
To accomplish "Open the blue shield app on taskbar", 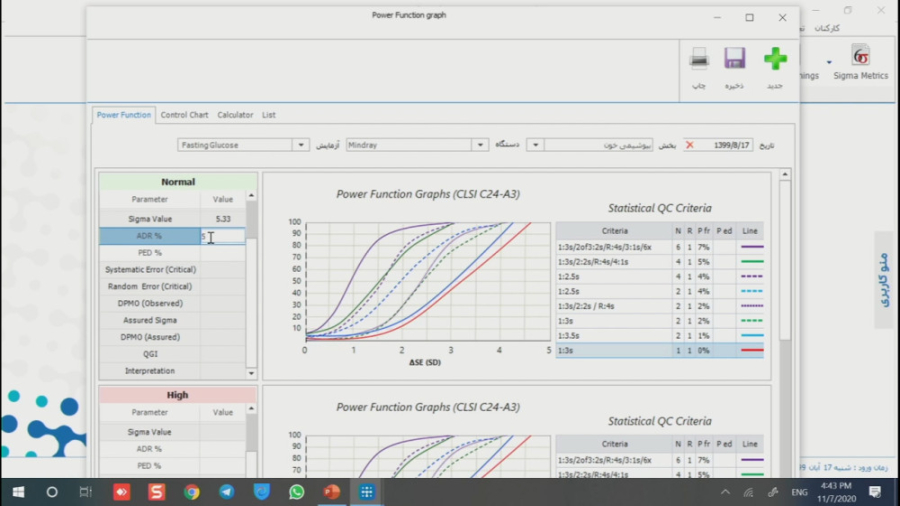I will click(262, 492).
